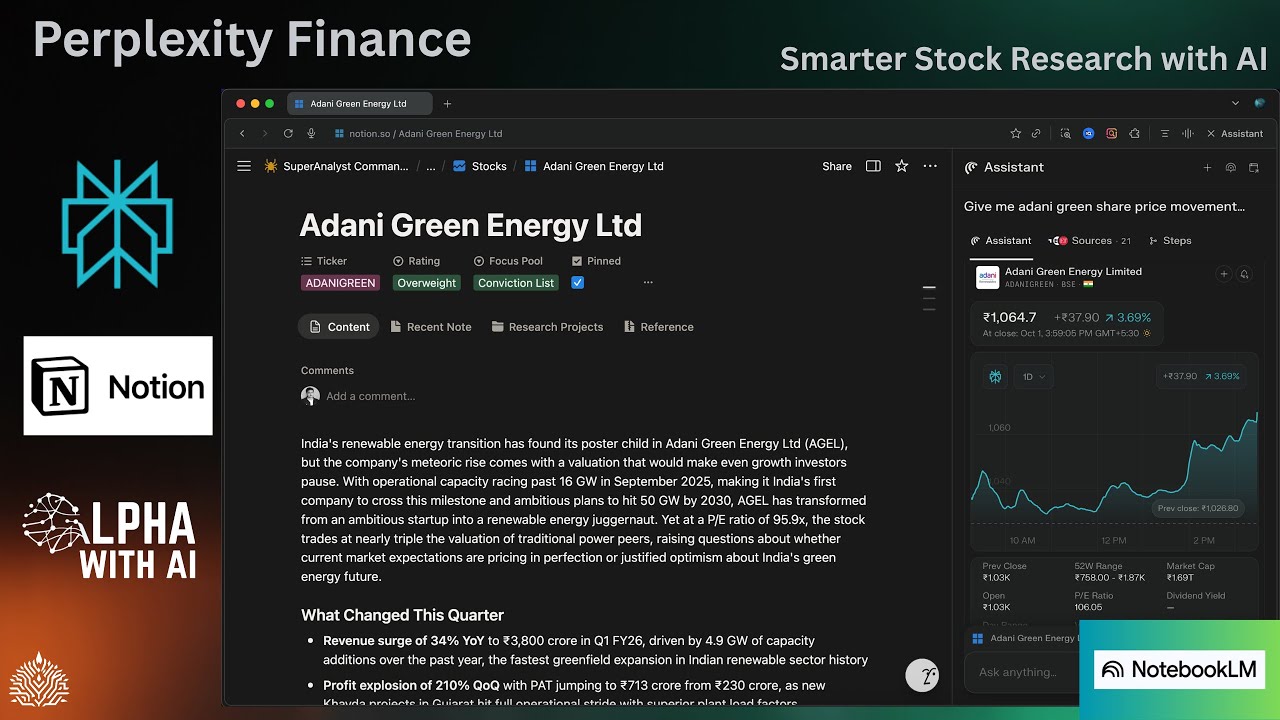Viewport: 1280px width, 720px height.
Task: Favorite the page with the star icon
Action: click(x=901, y=166)
